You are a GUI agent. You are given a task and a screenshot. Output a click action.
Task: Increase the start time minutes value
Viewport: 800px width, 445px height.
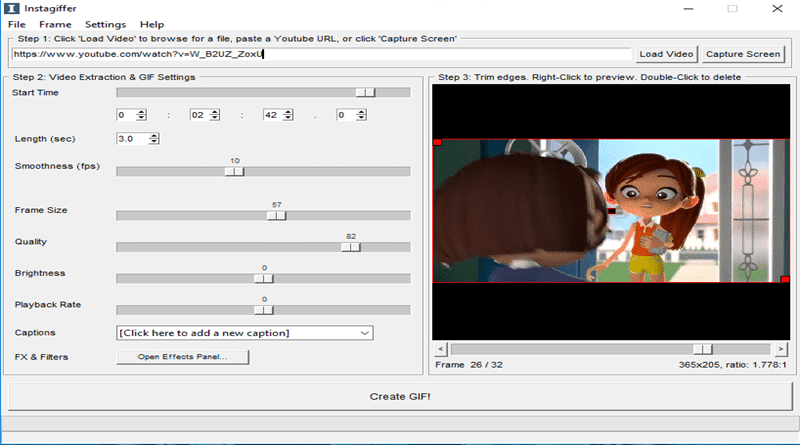pyautogui.click(x=215, y=112)
